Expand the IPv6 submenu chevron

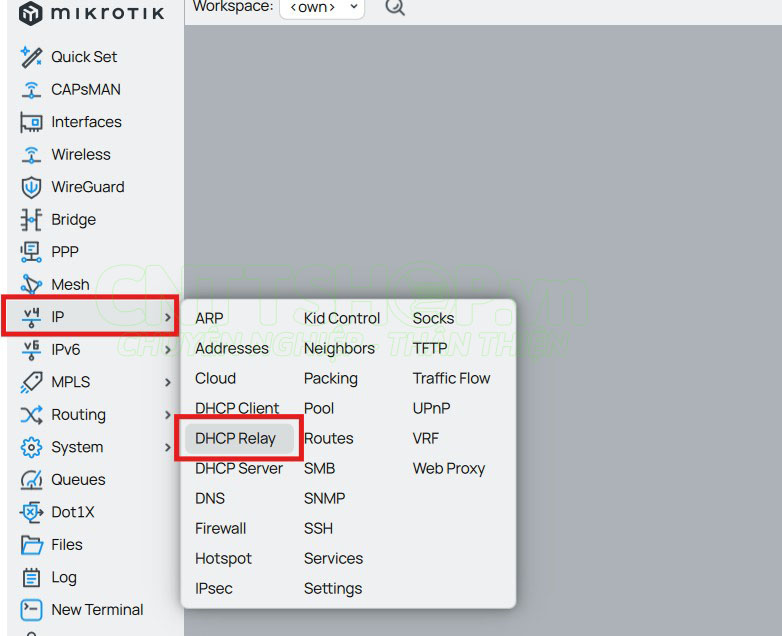(168, 350)
